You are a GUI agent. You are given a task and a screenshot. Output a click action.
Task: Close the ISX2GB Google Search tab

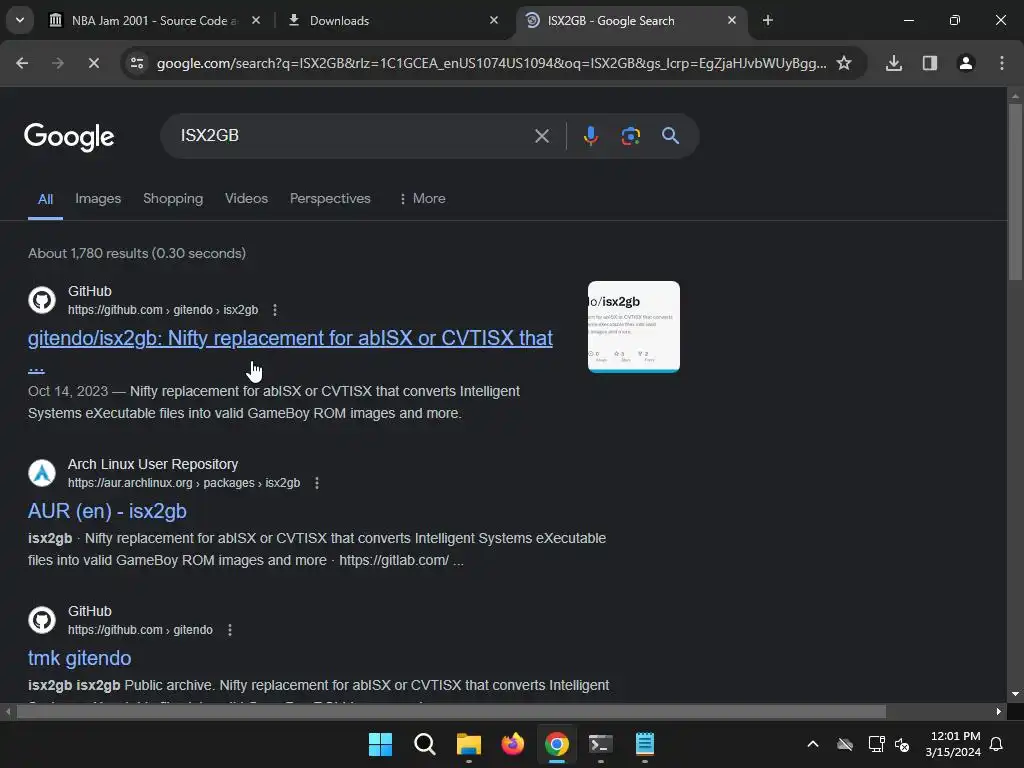731,20
